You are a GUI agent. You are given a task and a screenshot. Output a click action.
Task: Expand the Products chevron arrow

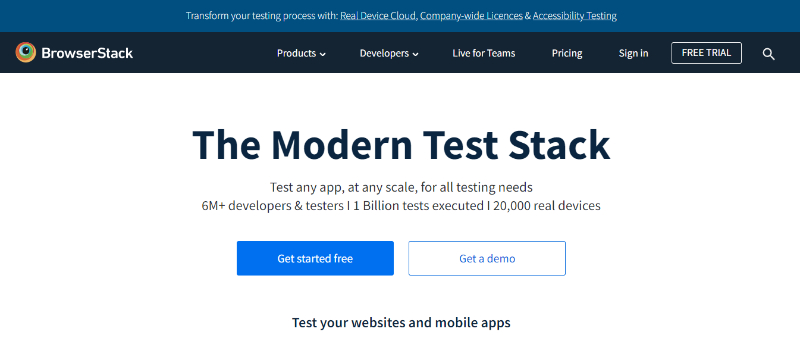pos(322,54)
